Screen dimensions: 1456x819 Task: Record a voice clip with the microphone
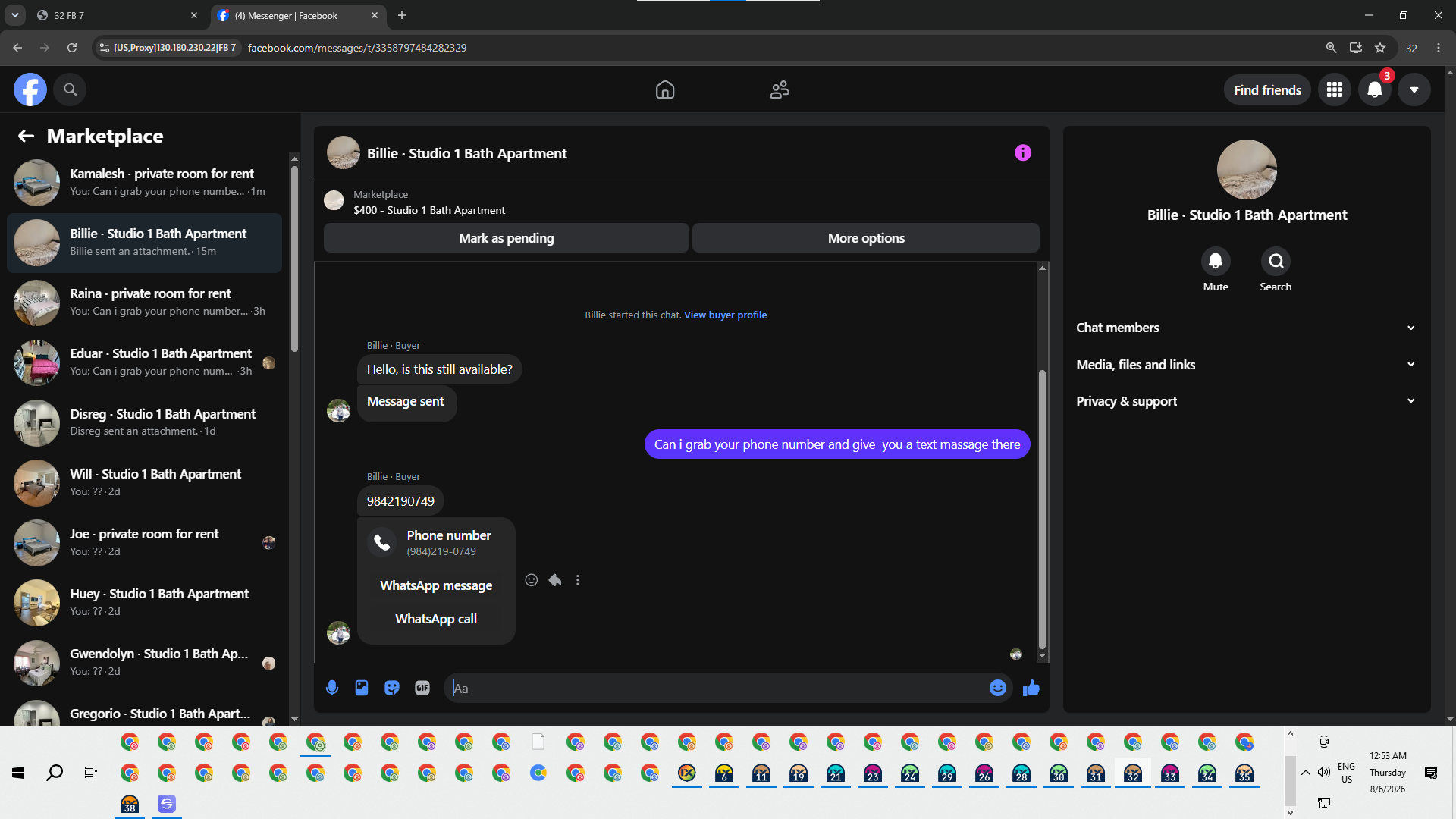pyautogui.click(x=332, y=688)
